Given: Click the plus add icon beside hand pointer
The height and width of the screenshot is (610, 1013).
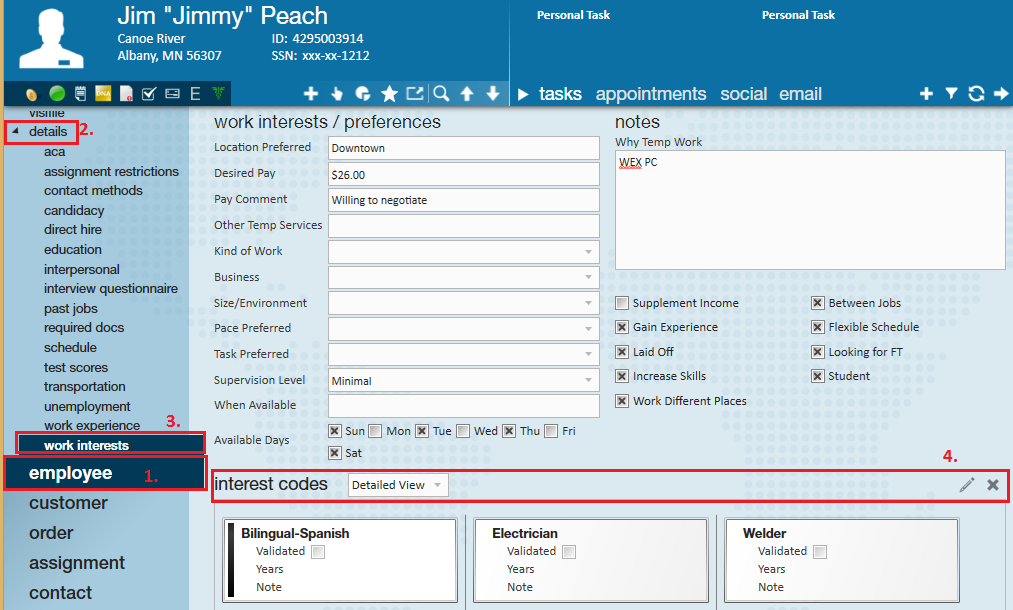Looking at the screenshot, I should click(x=311, y=94).
